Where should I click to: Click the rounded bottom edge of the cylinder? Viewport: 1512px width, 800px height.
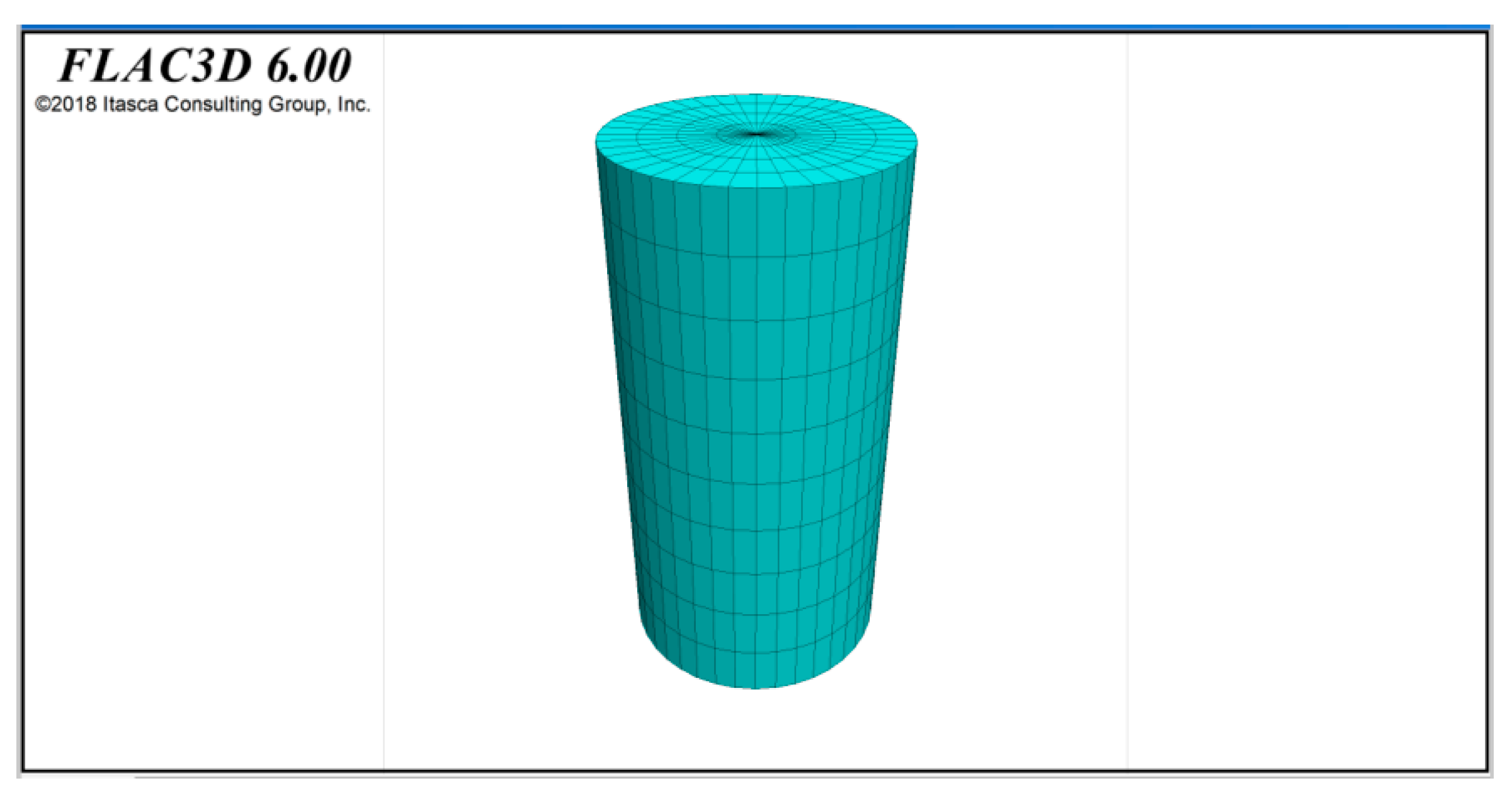pos(756,687)
